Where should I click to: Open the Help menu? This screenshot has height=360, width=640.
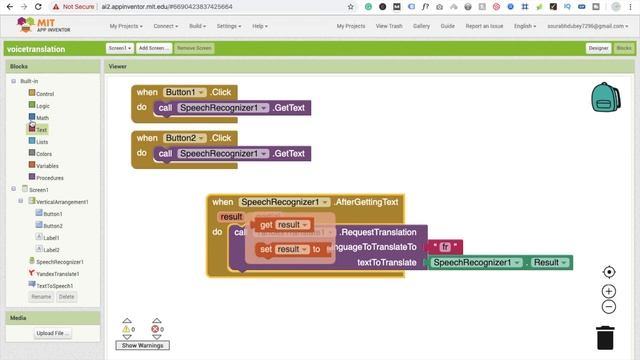(260, 26)
